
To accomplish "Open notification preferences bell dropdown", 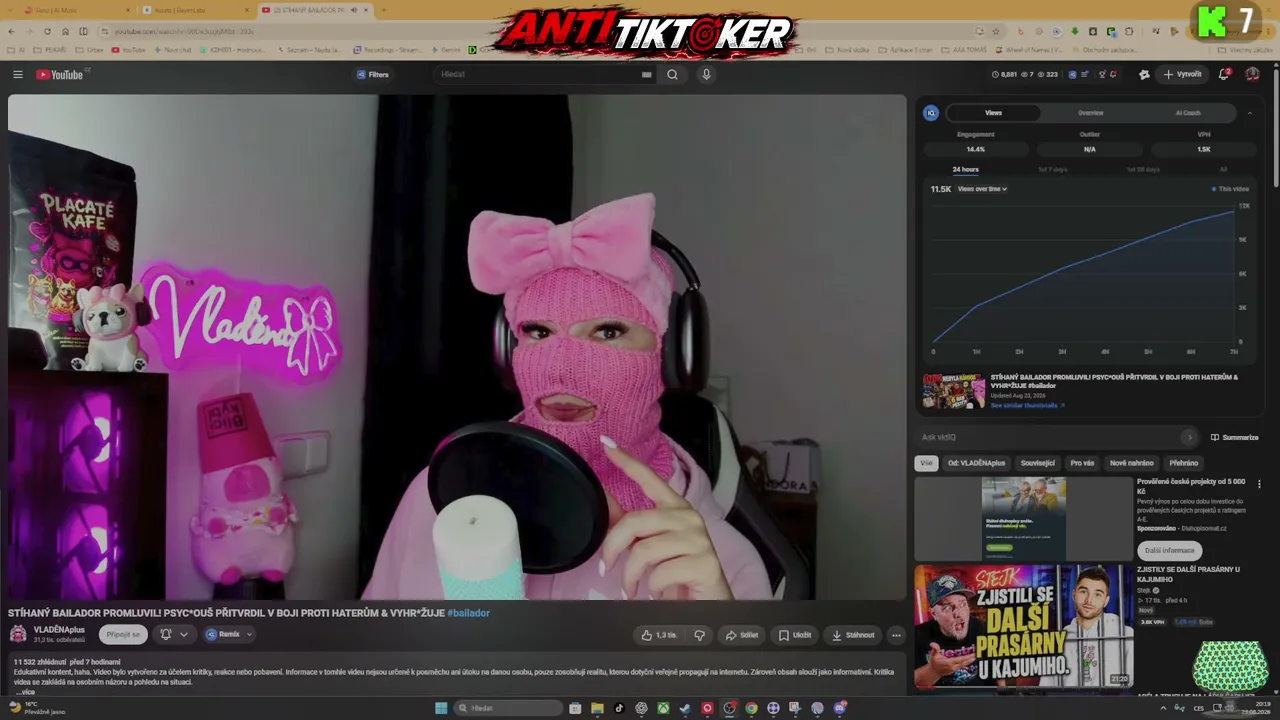I will pyautogui.click(x=174, y=634).
